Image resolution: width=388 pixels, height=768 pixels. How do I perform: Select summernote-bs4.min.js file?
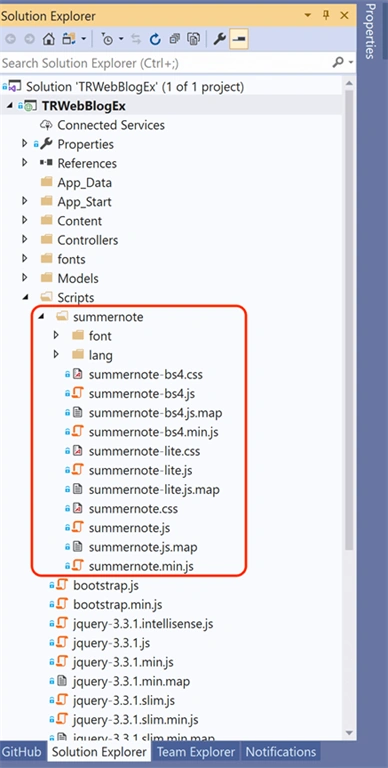pos(153,432)
